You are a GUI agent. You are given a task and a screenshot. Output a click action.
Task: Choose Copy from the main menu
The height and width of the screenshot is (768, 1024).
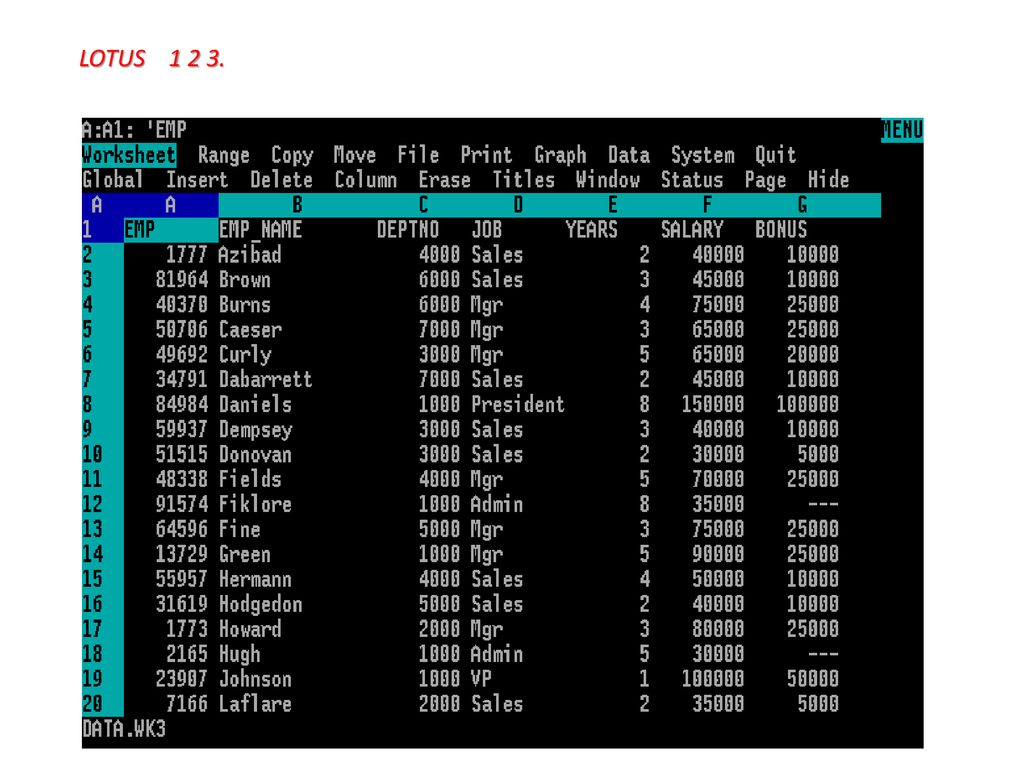tap(292, 155)
